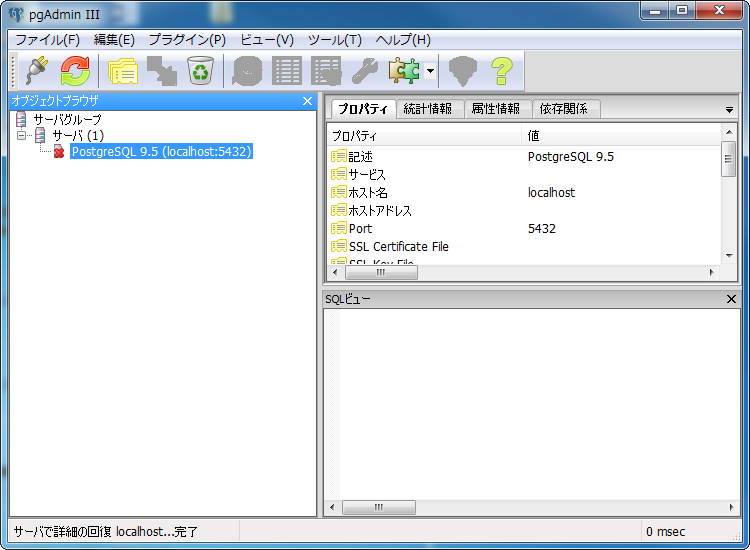
Task: Open the tab list dropdown arrow
Action: 729,110
